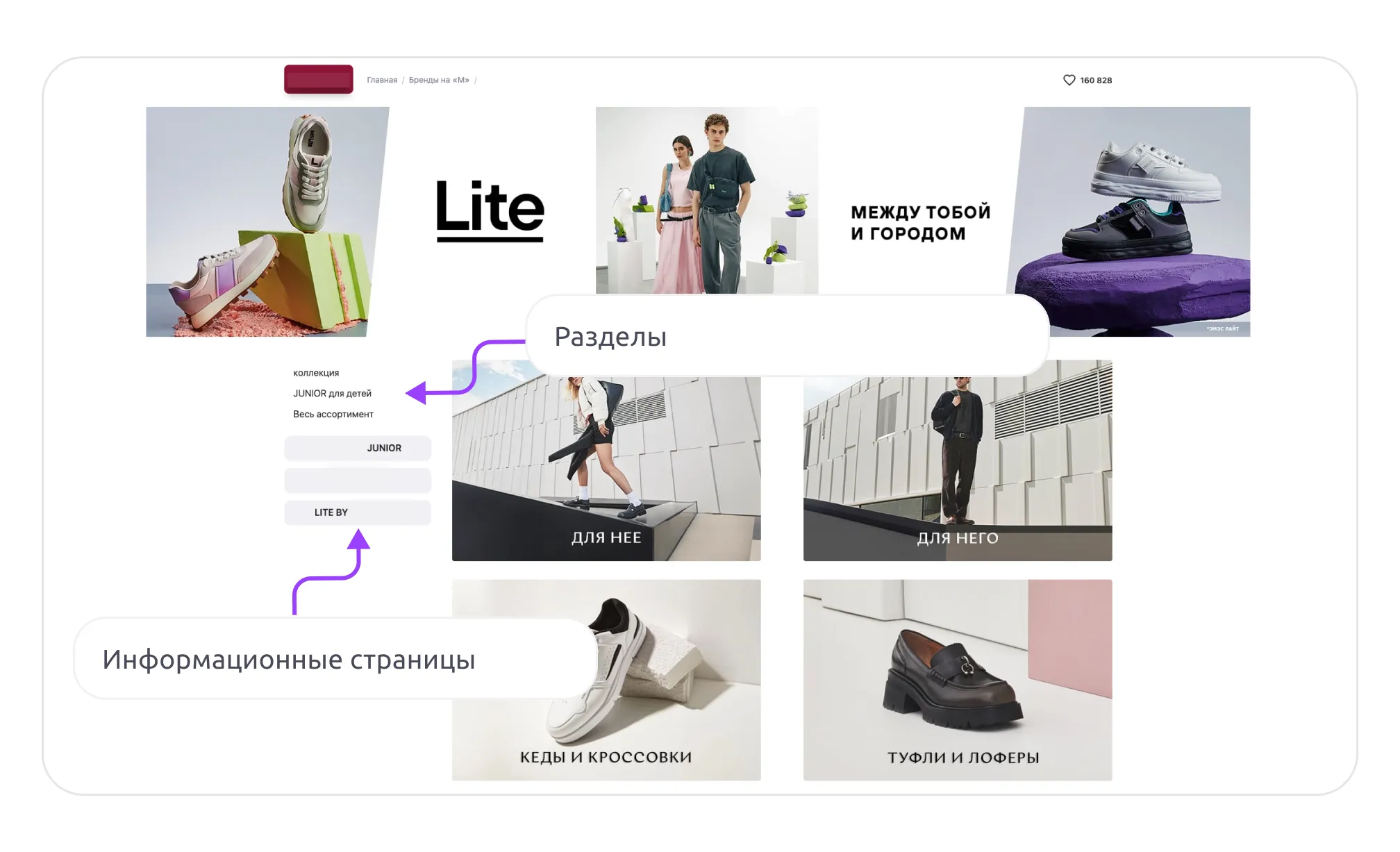Select коллекция in the sidebar
This screenshot has width=1400, height=852.
[316, 373]
